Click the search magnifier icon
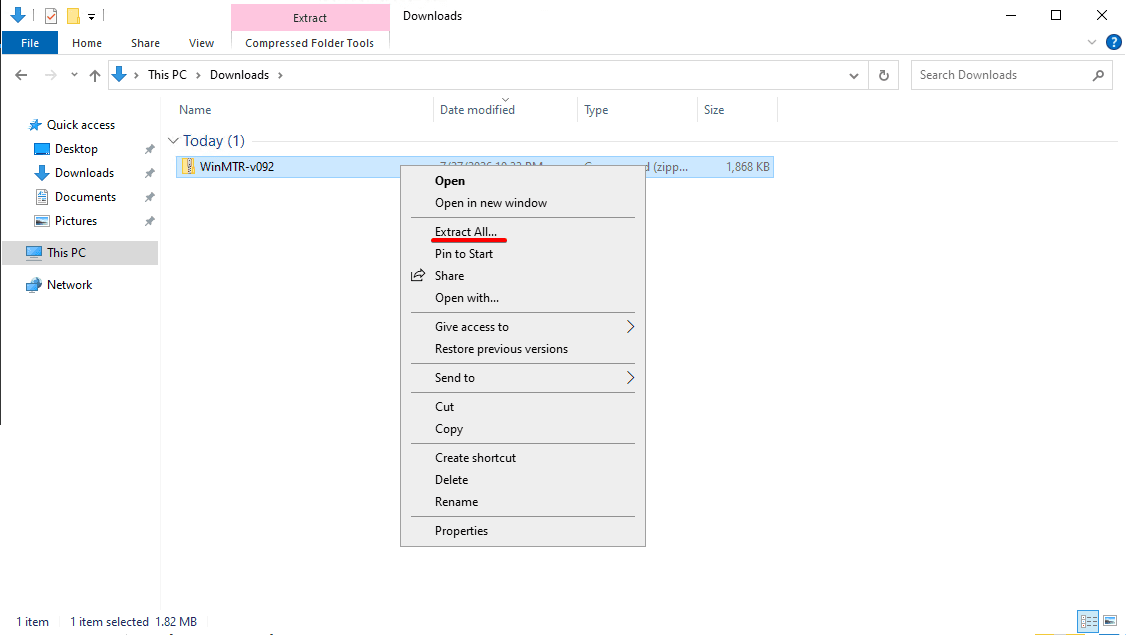This screenshot has height=635, width=1126. (1098, 75)
